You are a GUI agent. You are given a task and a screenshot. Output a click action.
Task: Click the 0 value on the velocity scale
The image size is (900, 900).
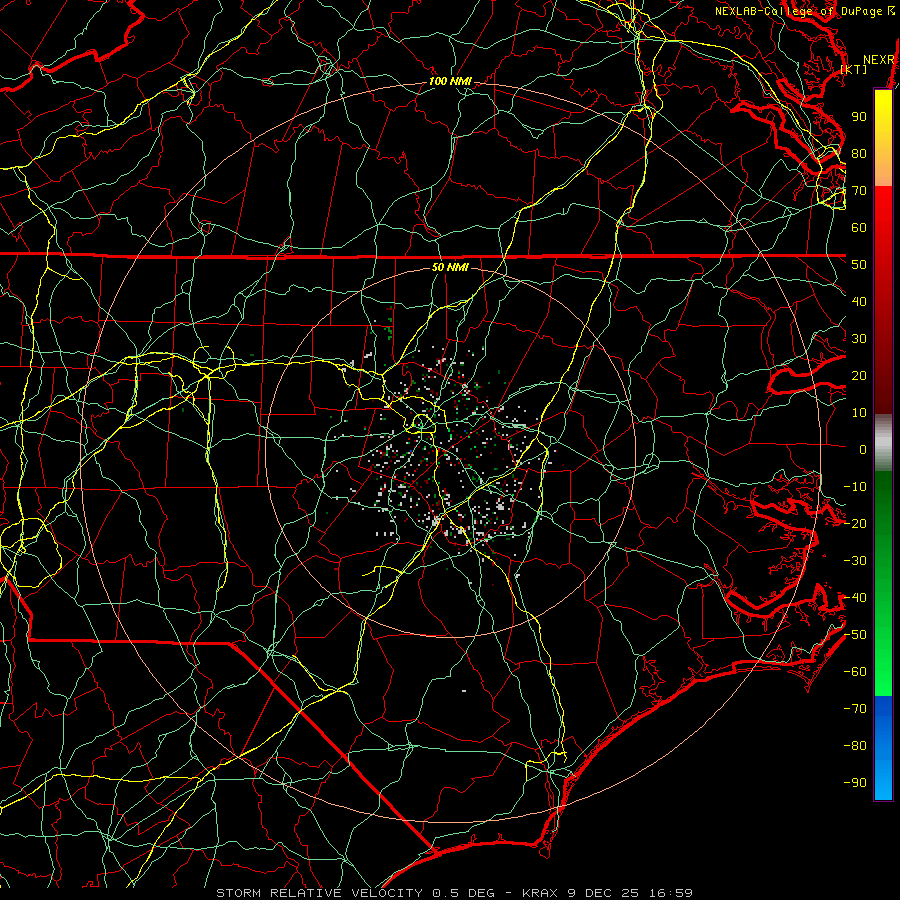(863, 449)
